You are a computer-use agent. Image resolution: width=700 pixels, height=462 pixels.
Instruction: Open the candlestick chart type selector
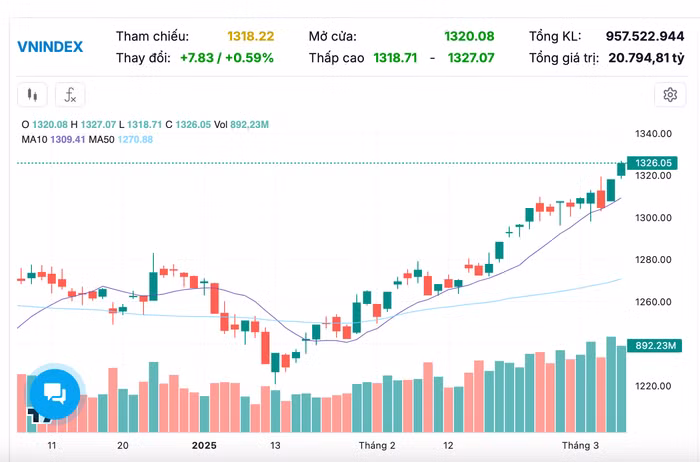(33, 96)
